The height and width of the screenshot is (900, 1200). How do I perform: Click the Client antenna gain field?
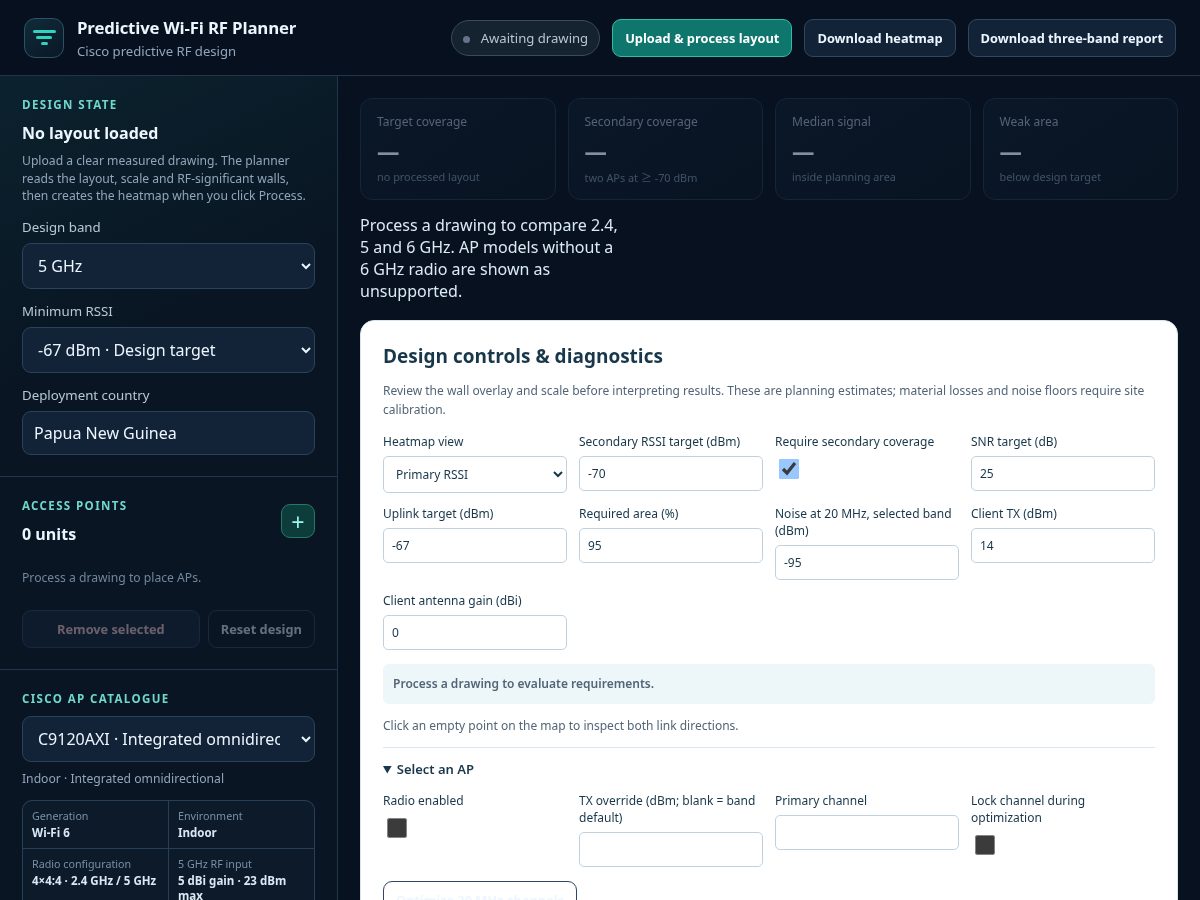pos(475,632)
